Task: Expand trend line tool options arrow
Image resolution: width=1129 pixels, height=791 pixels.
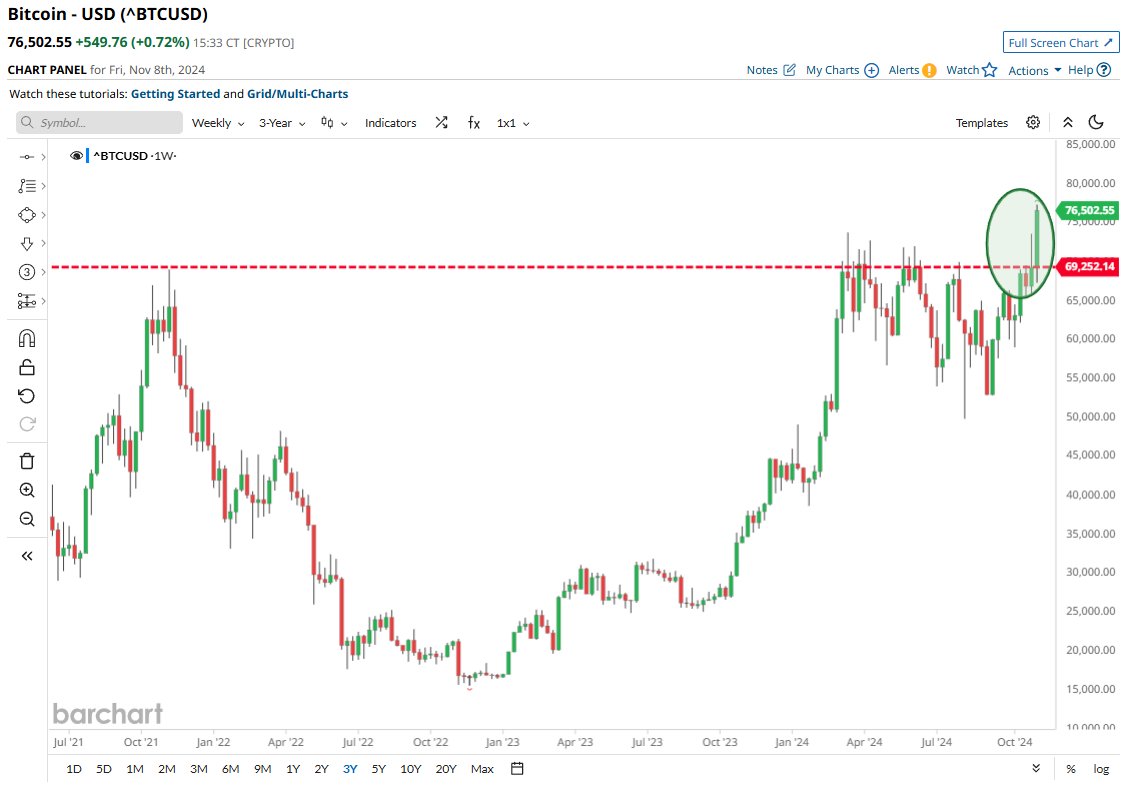Action: click(44, 157)
